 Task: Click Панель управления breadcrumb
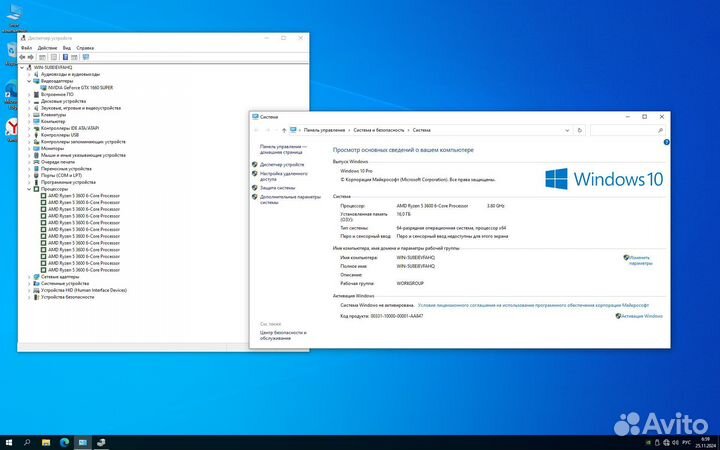324,130
